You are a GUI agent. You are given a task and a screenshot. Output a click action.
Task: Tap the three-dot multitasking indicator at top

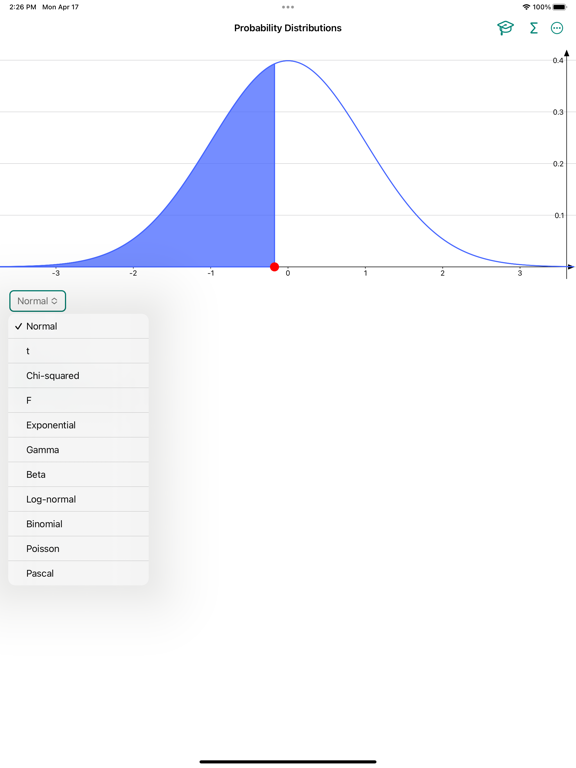(288, 7)
